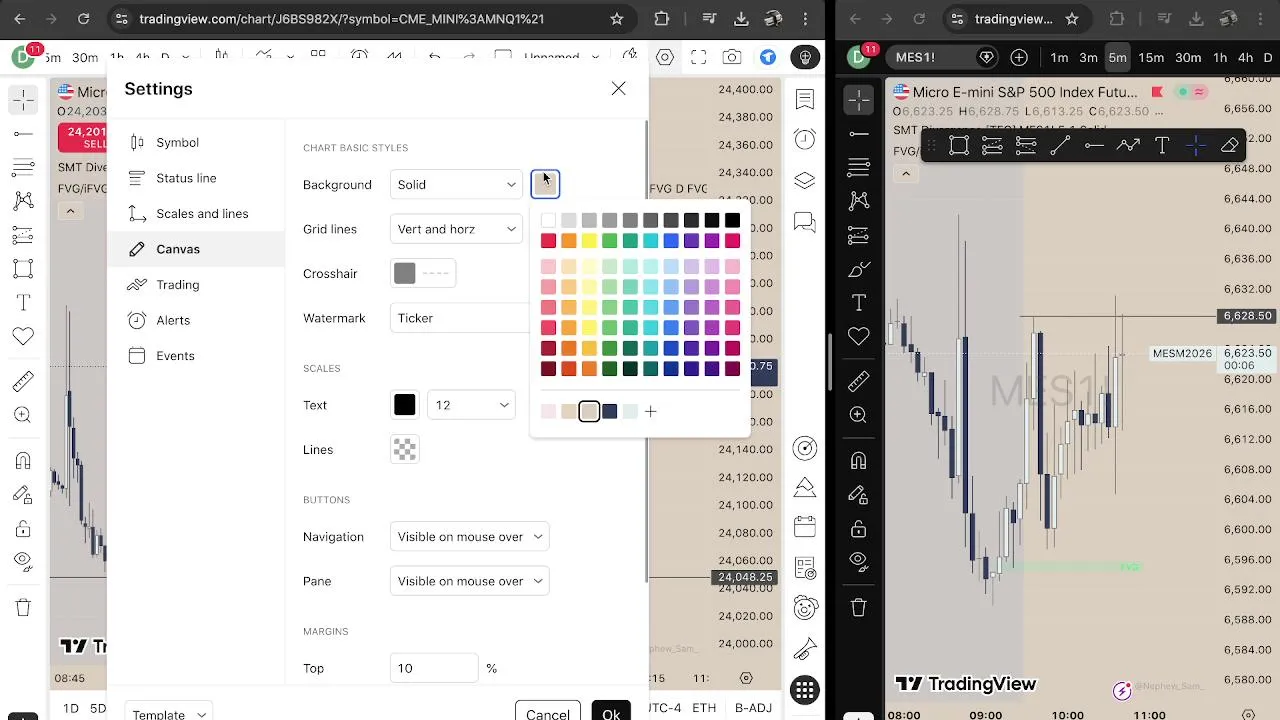The width and height of the screenshot is (1280, 720).
Task: Open the calendar icon in right sidebar
Action: [x=805, y=527]
